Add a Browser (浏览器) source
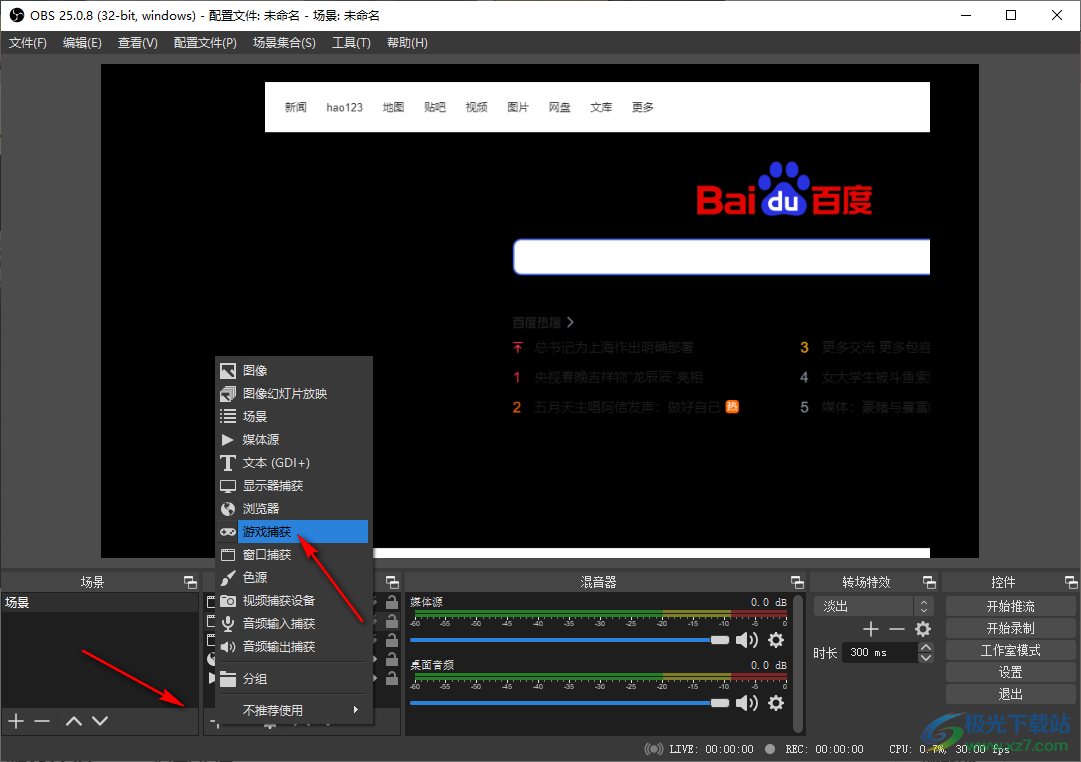 click(294, 508)
